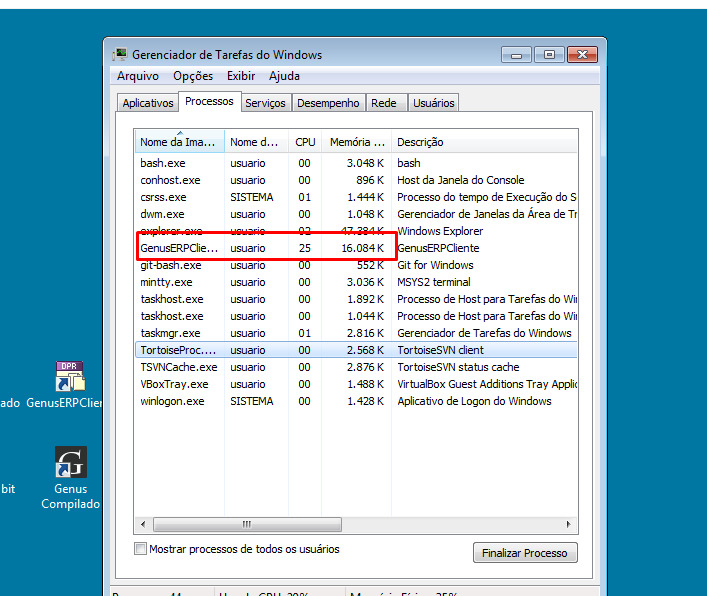Switch to the Desempenho tab
Screen dimensions: 707x596
pyautogui.click(x=328, y=103)
